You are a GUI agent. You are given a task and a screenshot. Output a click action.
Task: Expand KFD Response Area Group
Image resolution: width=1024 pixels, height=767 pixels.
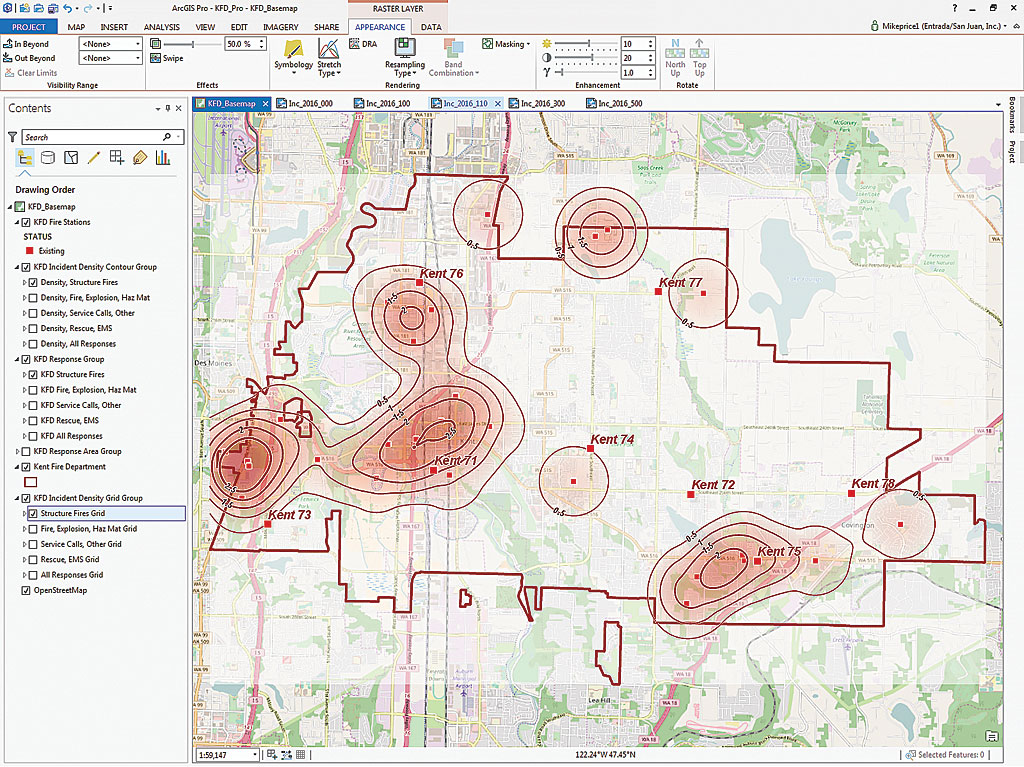[18, 451]
